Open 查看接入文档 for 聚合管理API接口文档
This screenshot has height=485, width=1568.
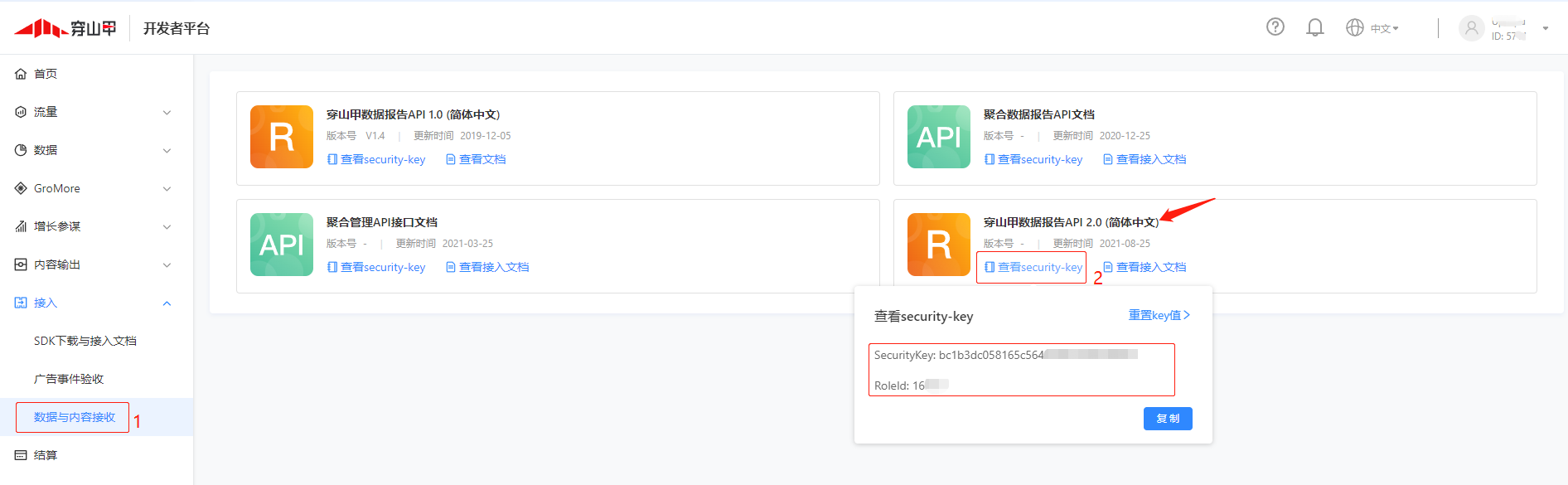(487, 267)
